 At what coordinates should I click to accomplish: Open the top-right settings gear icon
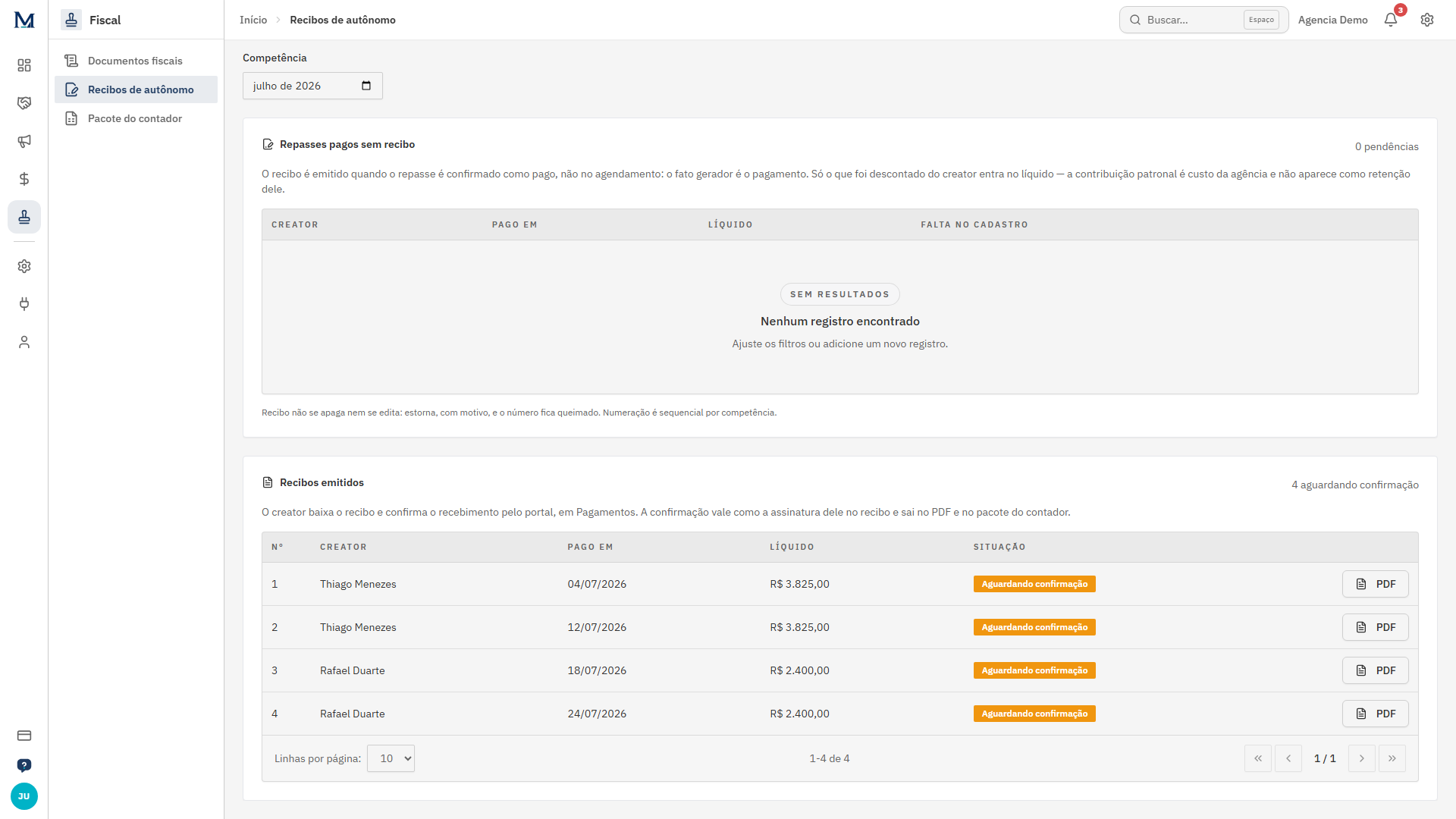[x=1427, y=20]
